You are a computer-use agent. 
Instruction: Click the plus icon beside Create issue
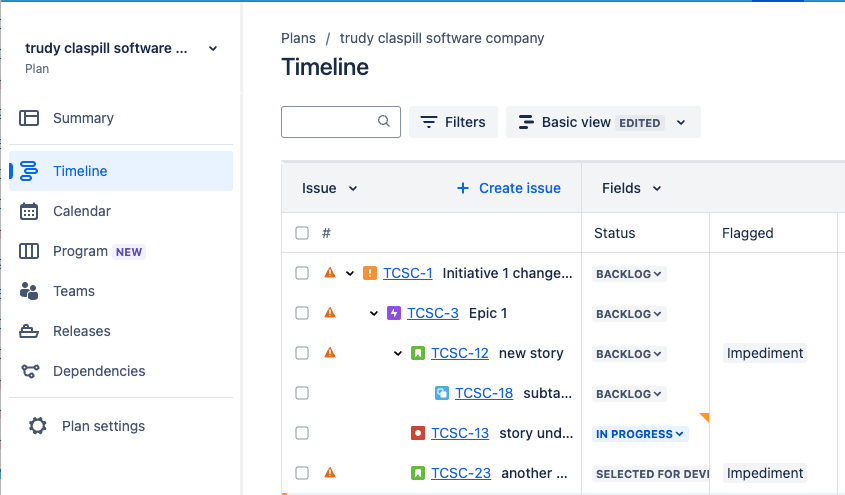462,188
